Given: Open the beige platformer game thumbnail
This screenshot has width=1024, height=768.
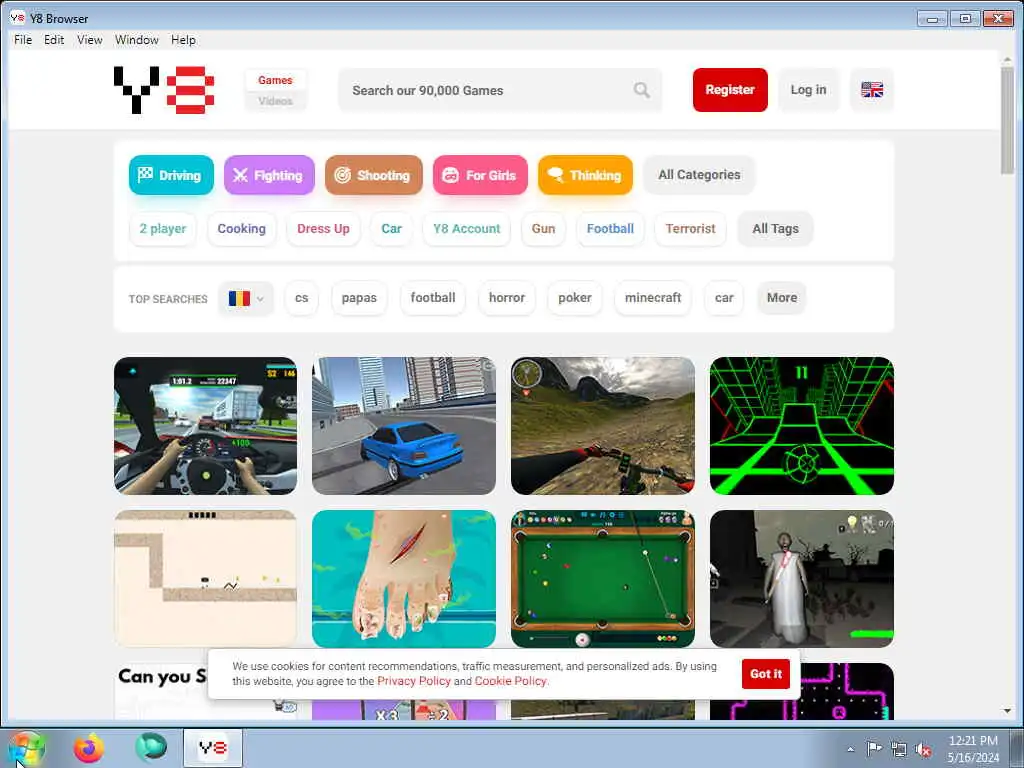Looking at the screenshot, I should pyautogui.click(x=205, y=579).
